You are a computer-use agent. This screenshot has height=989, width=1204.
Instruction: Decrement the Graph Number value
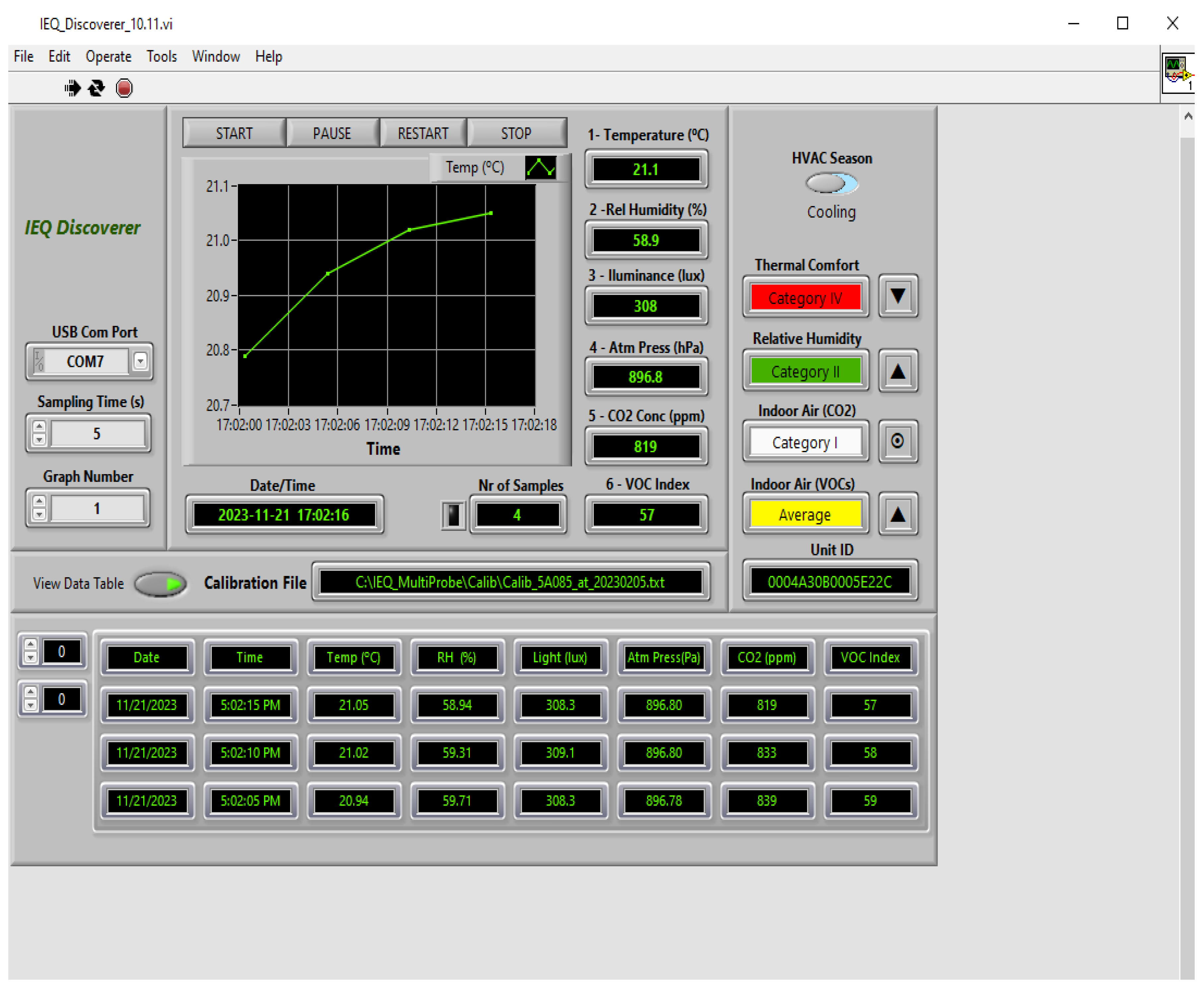39,515
